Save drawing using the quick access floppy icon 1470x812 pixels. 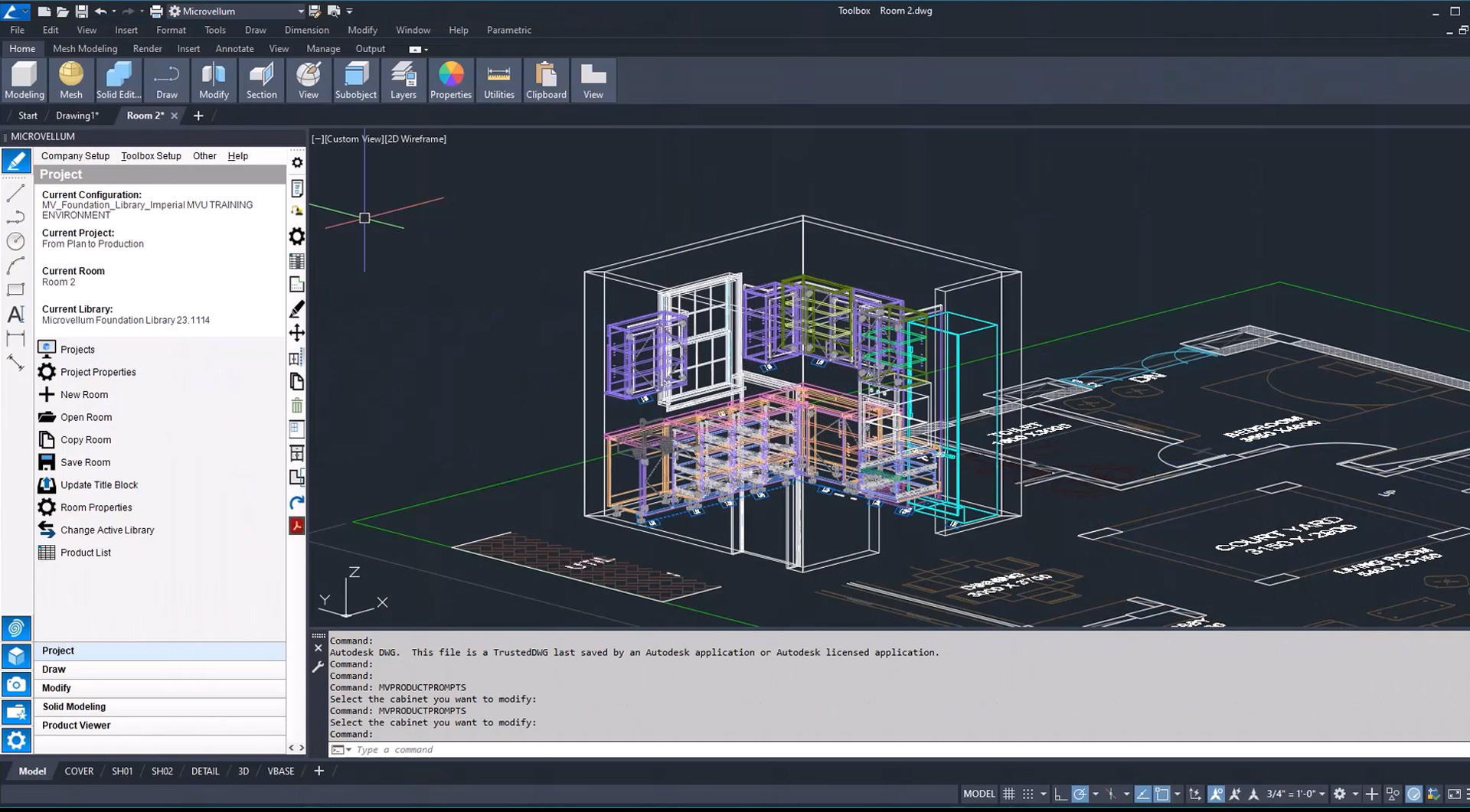pos(81,11)
